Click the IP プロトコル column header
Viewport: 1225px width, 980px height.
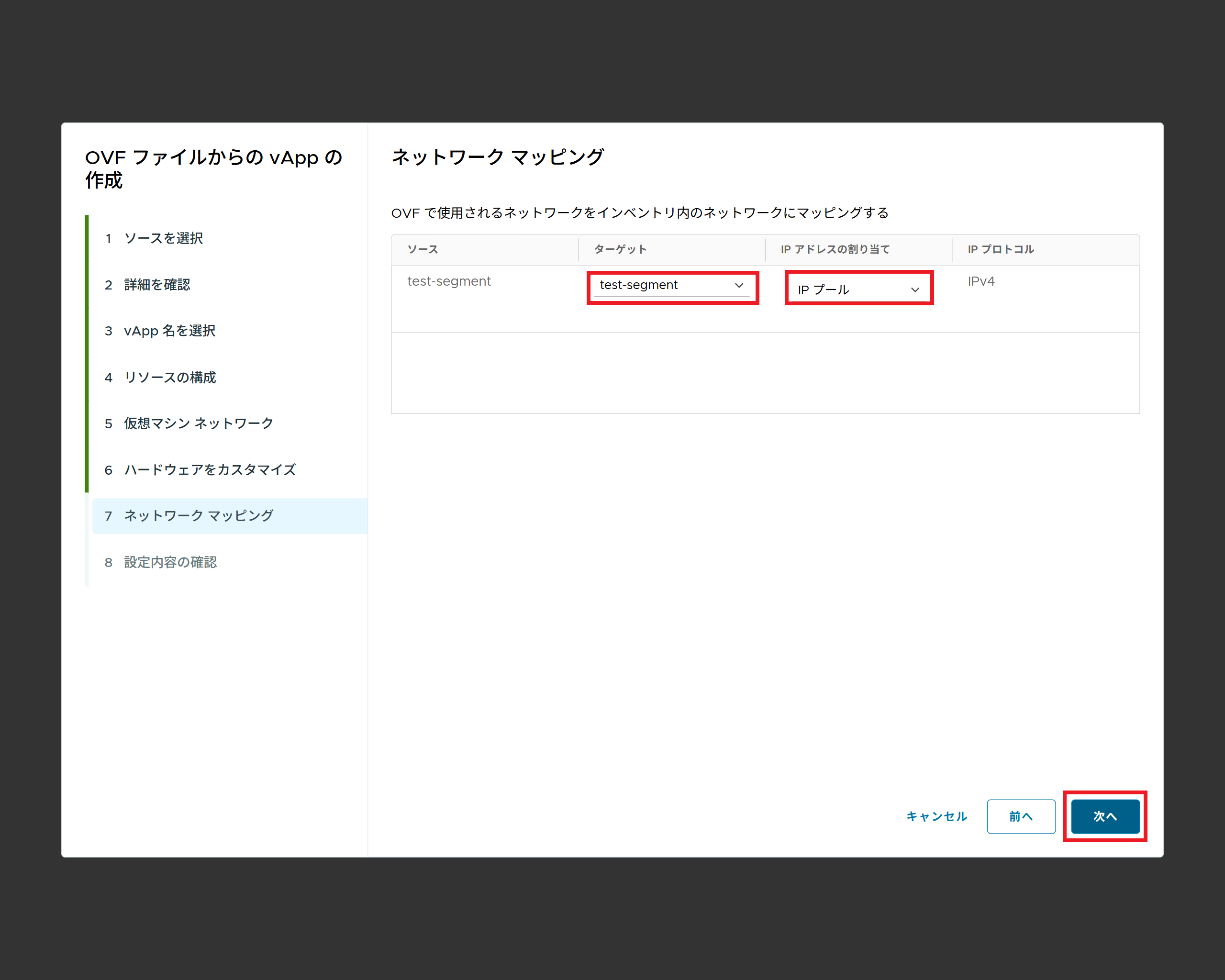click(1001, 249)
